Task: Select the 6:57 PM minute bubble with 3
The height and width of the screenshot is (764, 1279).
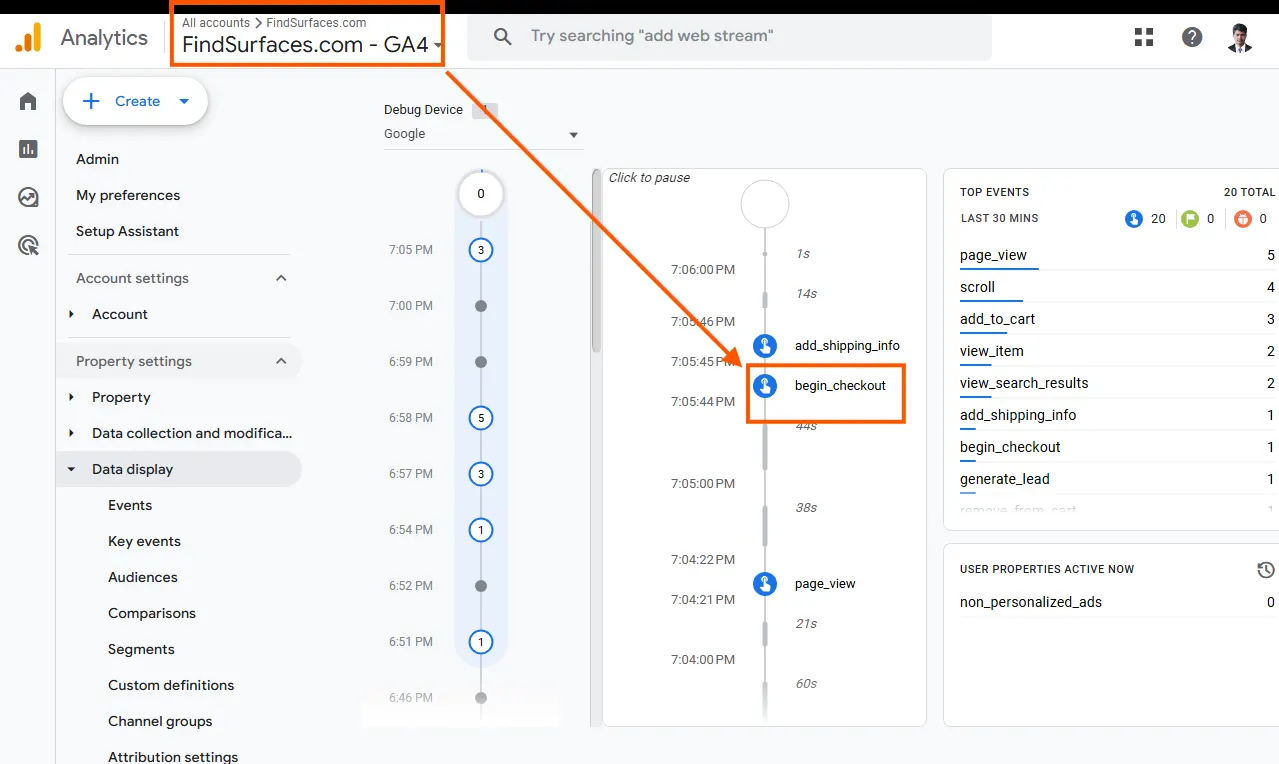Action: 481,474
